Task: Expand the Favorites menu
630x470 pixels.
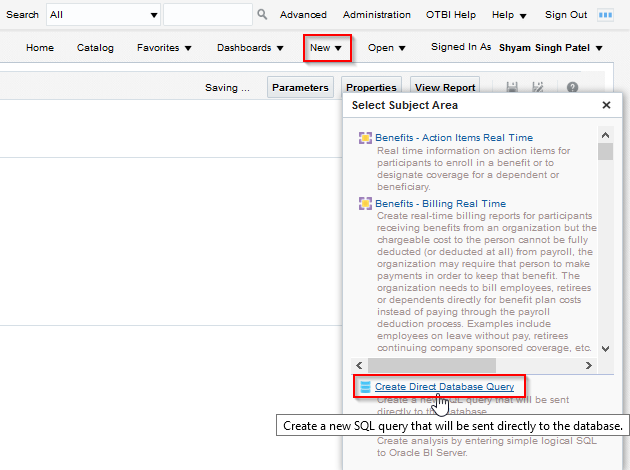Action: tap(164, 48)
